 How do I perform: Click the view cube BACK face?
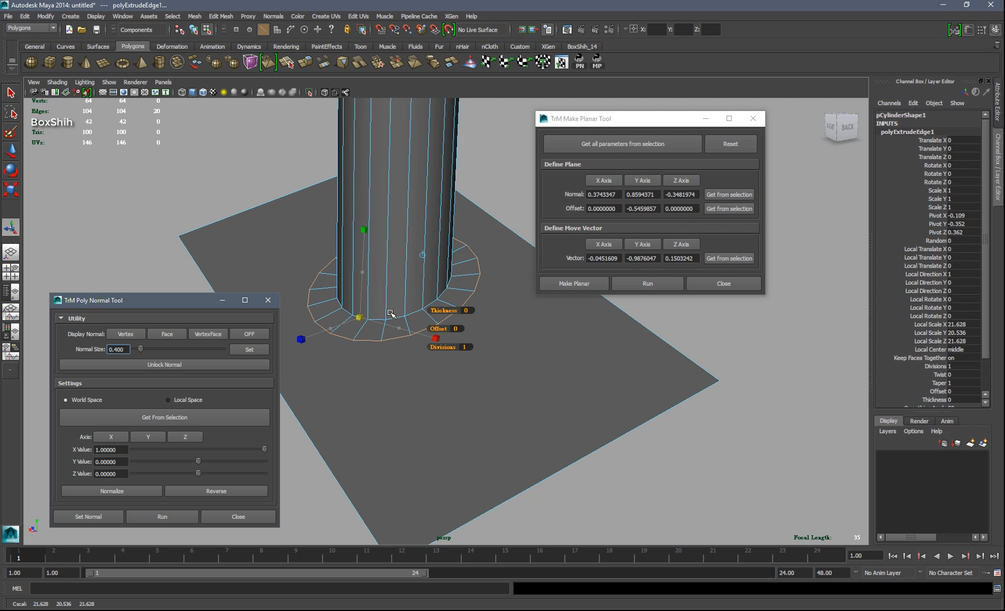pyautogui.click(x=847, y=127)
